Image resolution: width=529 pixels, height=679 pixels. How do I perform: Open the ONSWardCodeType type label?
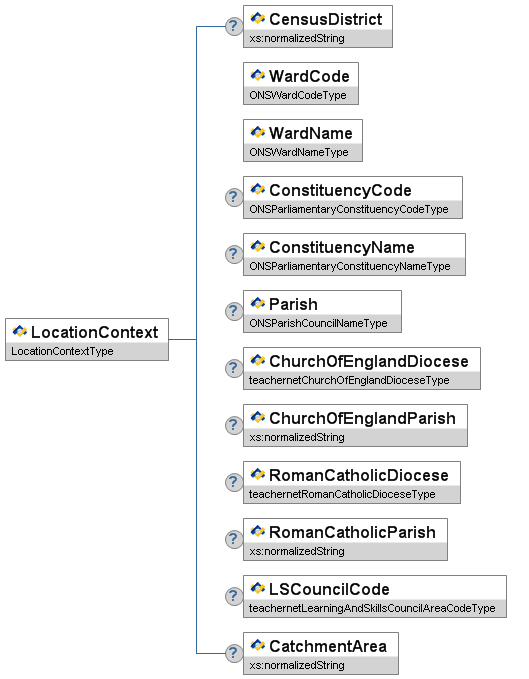(298, 95)
